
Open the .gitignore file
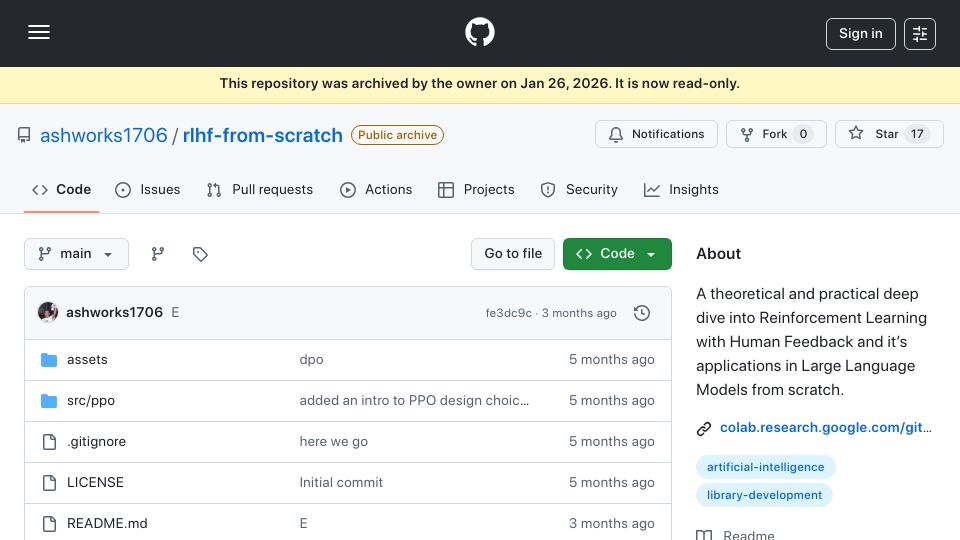(96, 441)
